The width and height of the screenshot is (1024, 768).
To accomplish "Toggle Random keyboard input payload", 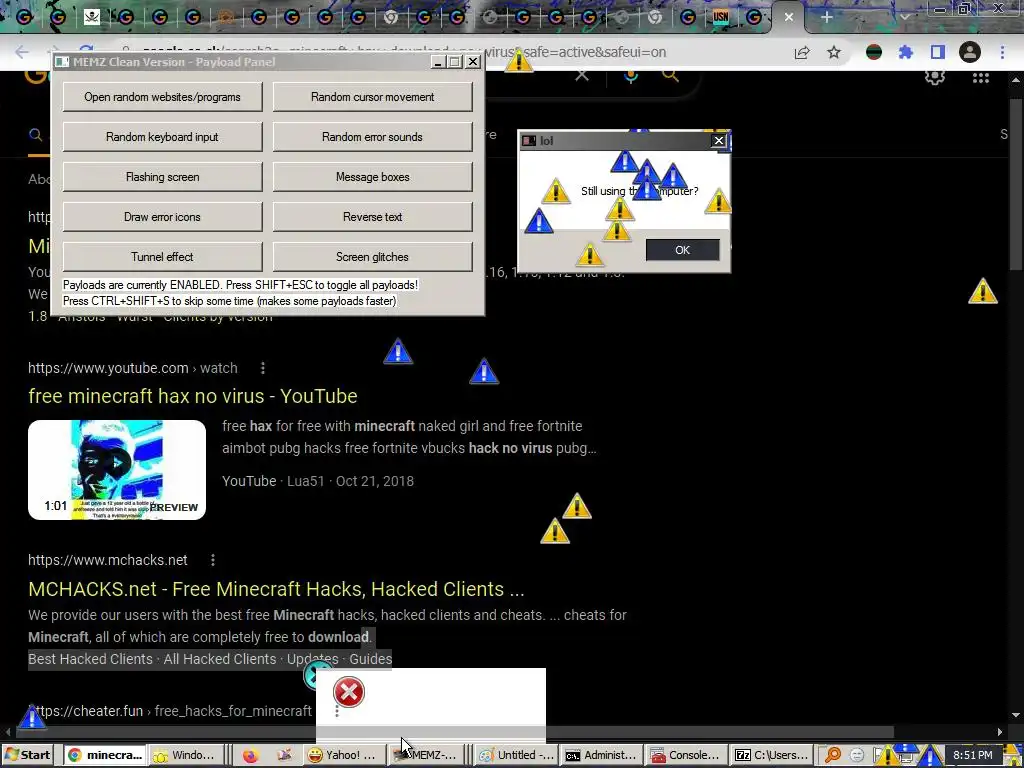I will [163, 136].
